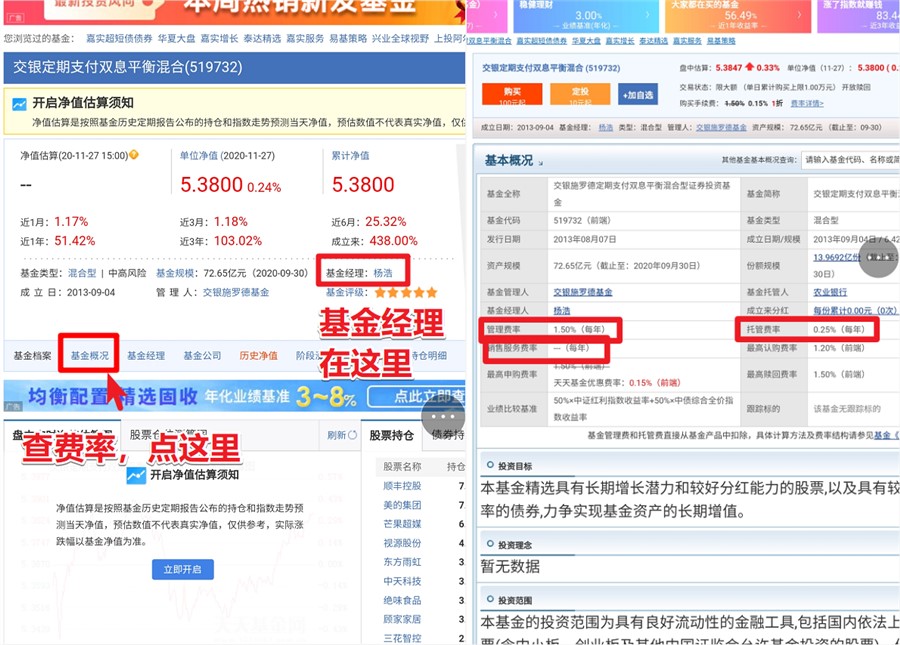Click the 管理费率 value 1.50%（每年）
Viewport: 900px width, 645px height.
579,329
